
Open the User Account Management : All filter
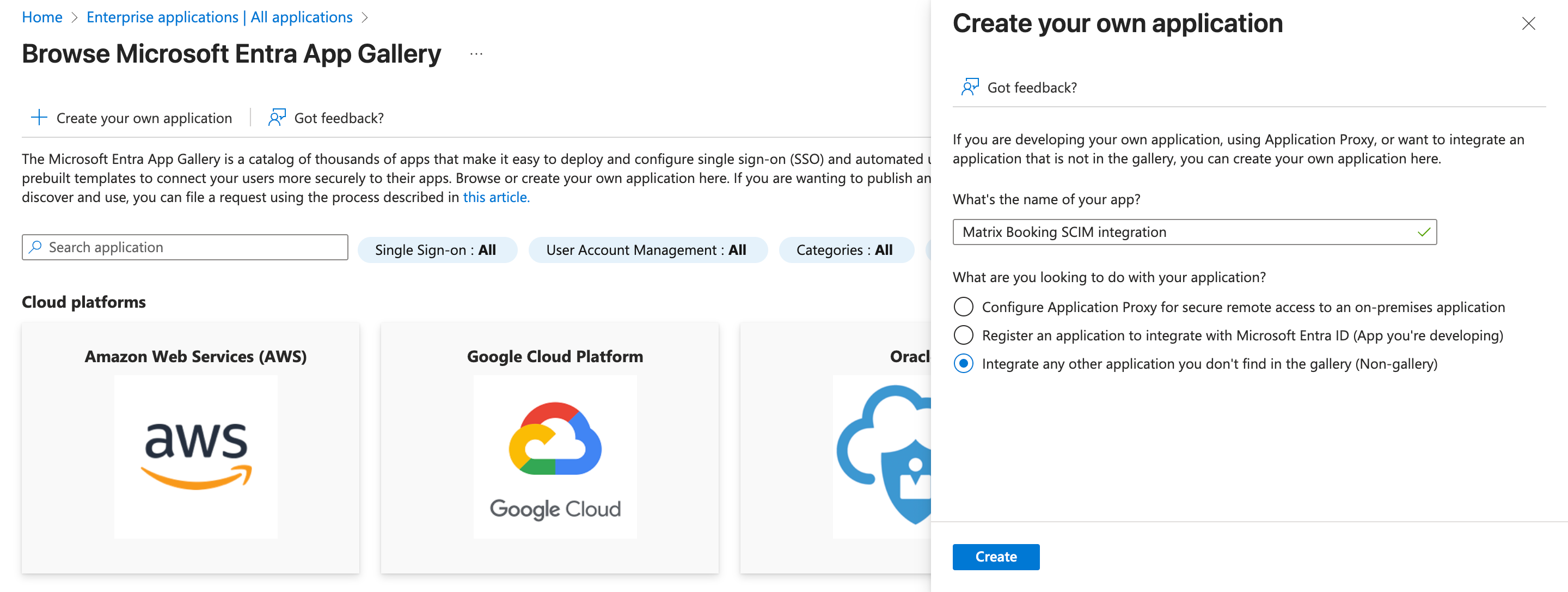pos(648,250)
